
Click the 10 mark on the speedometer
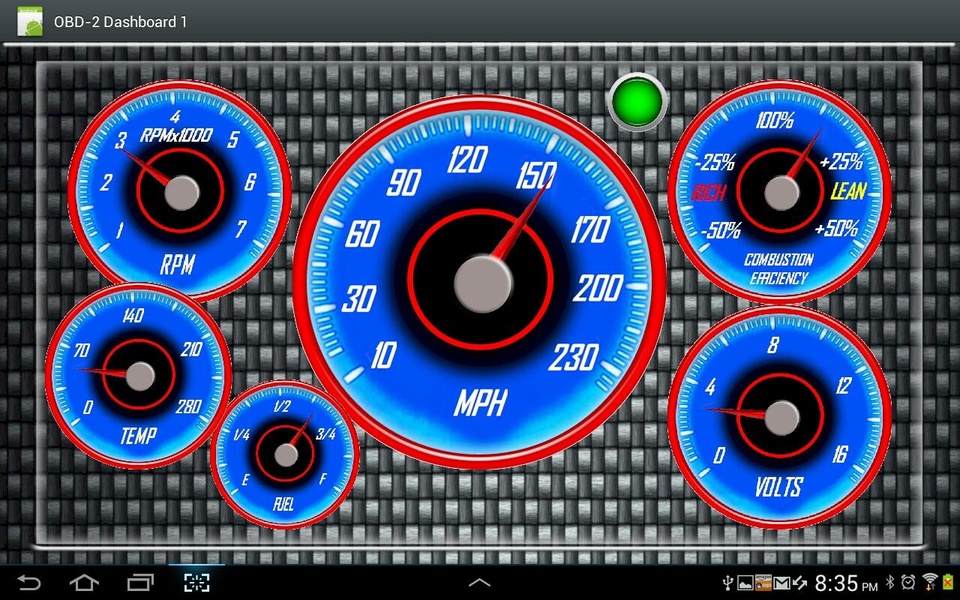[384, 355]
